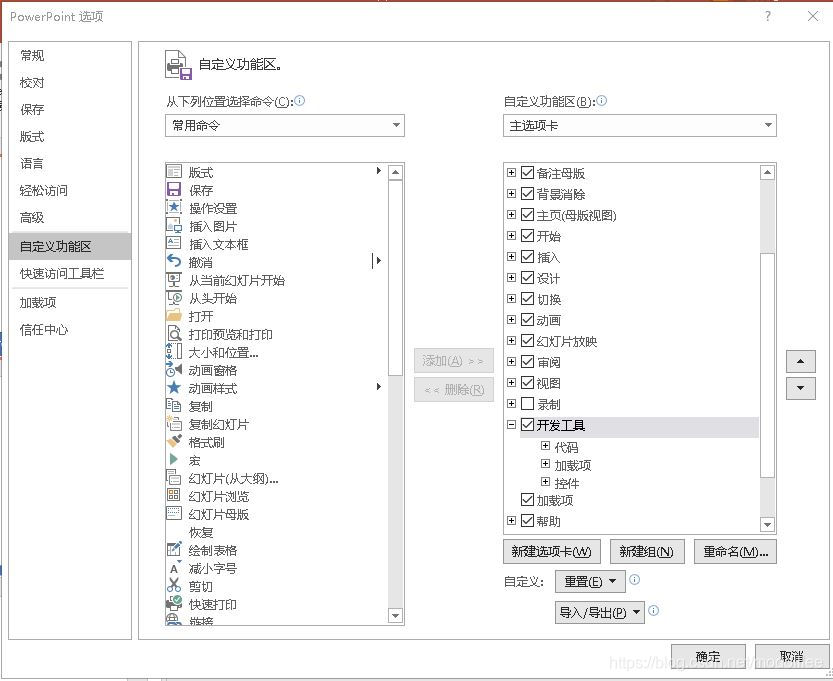The height and width of the screenshot is (681, 833).
Task: Click the 取消 button
Action: 792,658
